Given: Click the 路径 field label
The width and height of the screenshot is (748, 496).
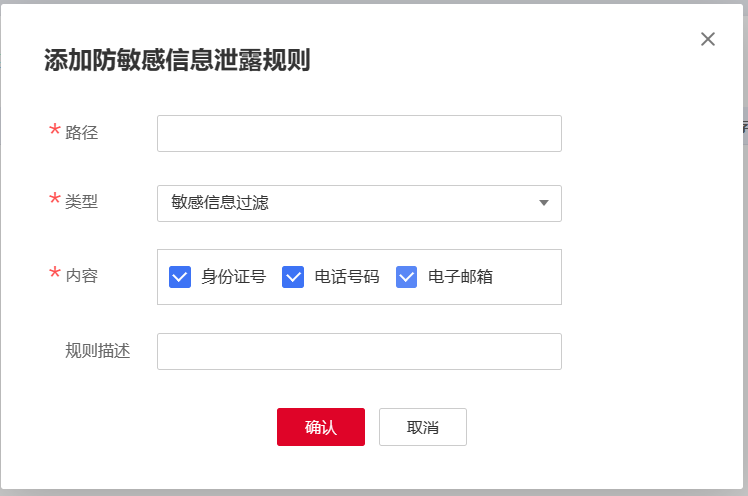Looking at the screenshot, I should (x=82, y=132).
